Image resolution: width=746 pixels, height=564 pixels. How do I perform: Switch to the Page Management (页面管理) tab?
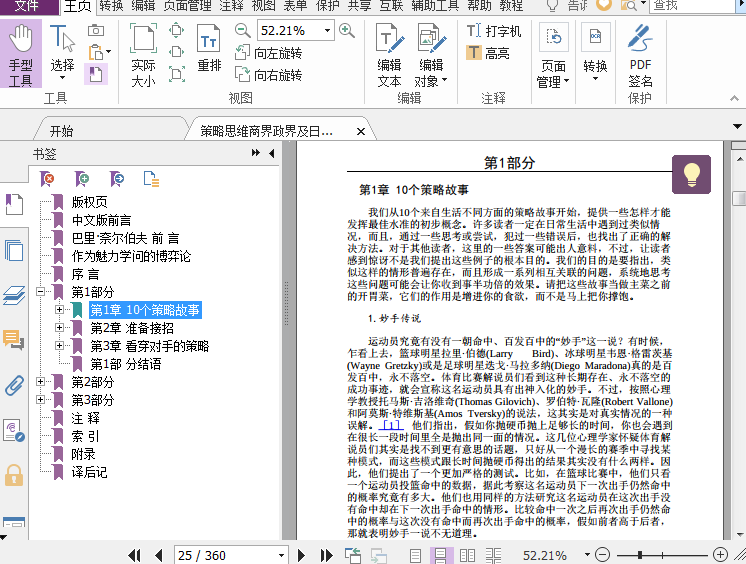(x=187, y=6)
